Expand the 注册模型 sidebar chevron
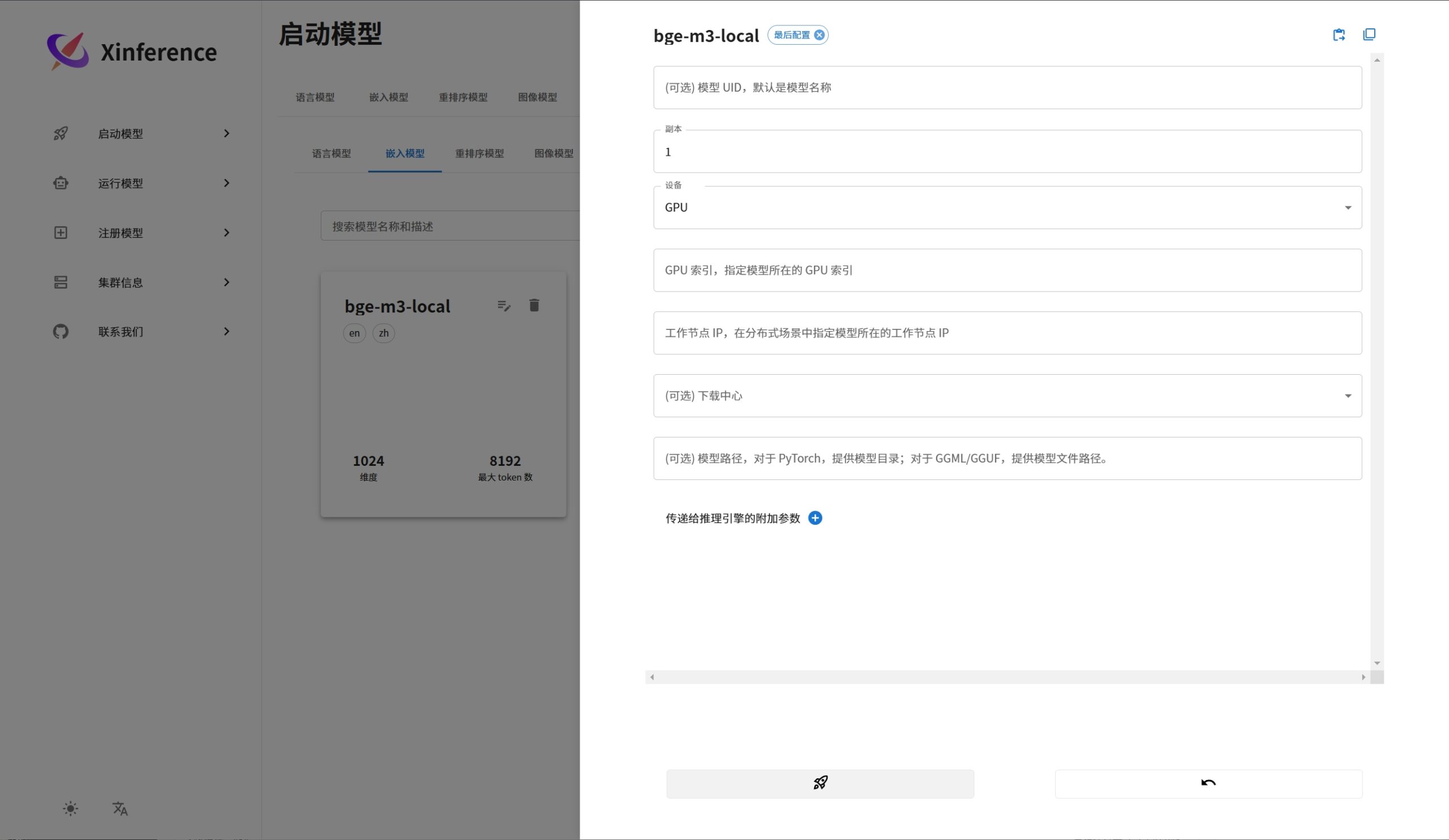This screenshot has width=1449, height=840. point(226,232)
